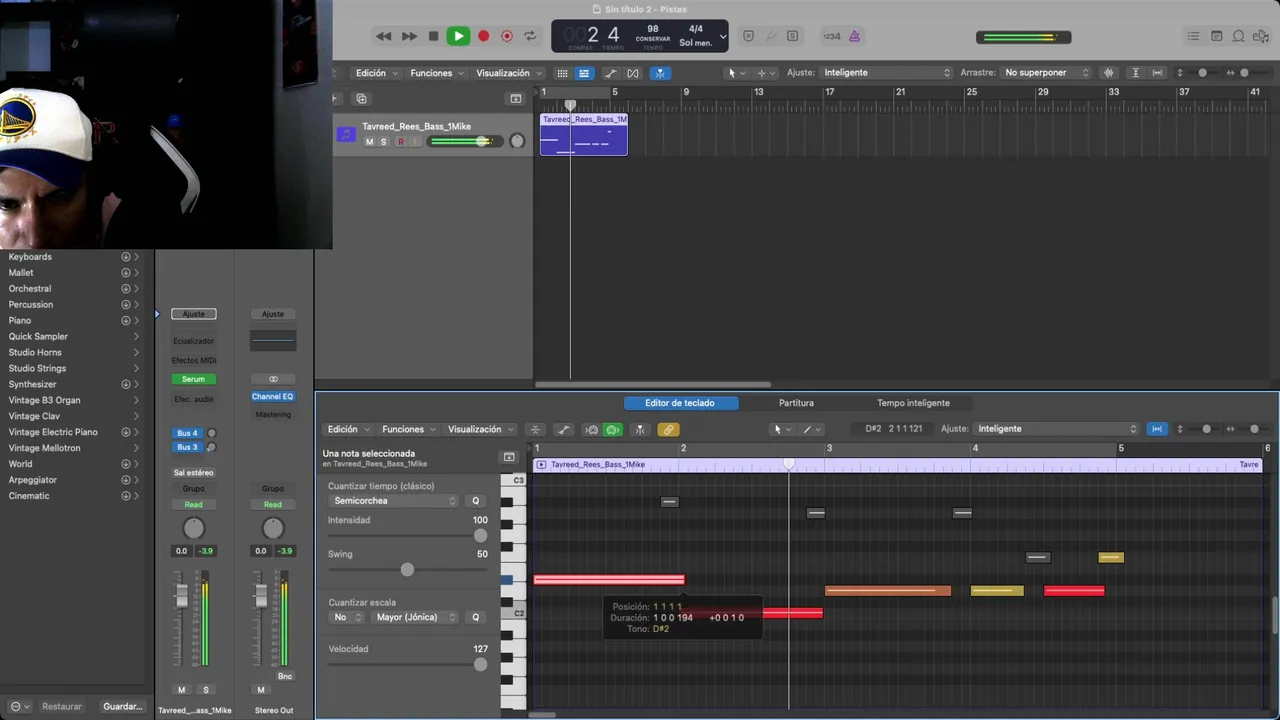This screenshot has width=1280, height=720.
Task: Toggle the capture recording button
Action: pos(507,36)
